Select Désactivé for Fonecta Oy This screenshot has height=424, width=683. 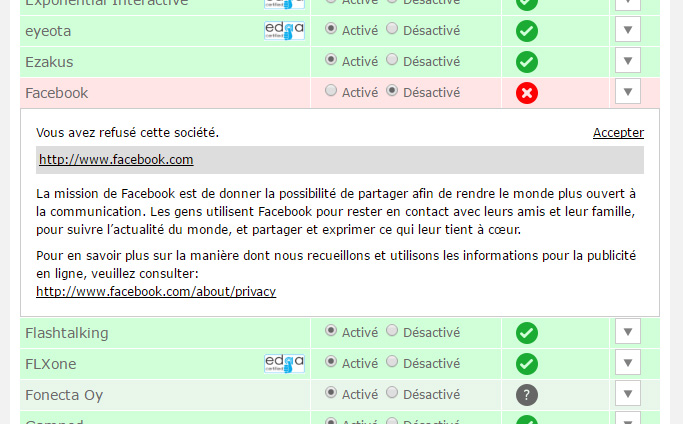point(392,393)
